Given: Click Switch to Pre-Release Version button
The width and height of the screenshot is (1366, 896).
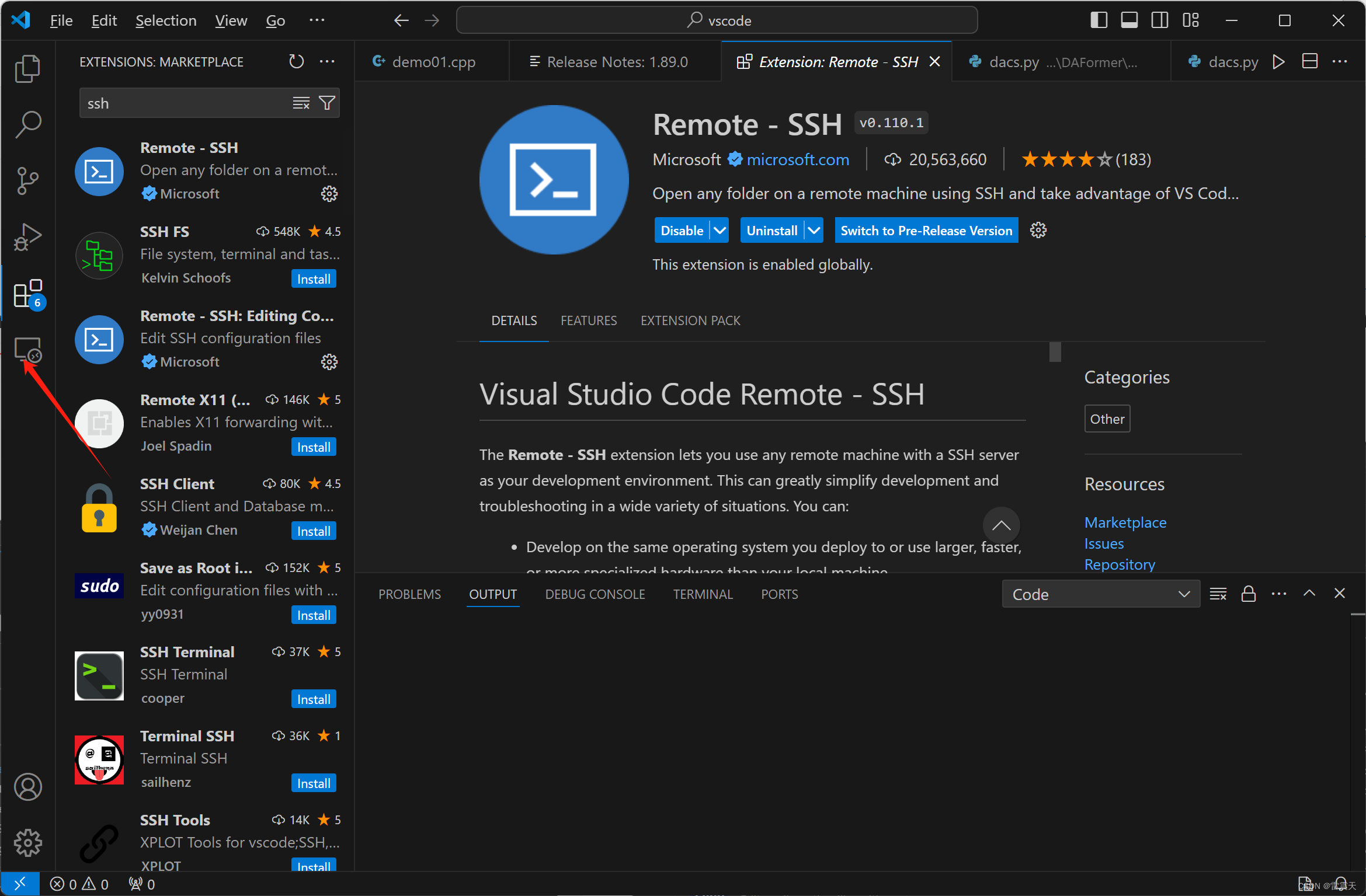Looking at the screenshot, I should point(926,231).
